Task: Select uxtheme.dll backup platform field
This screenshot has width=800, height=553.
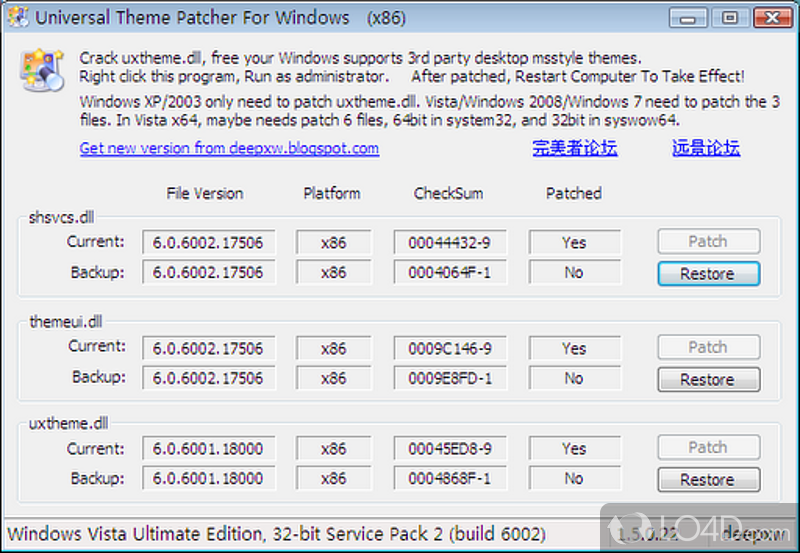Action: pyautogui.click(x=334, y=478)
